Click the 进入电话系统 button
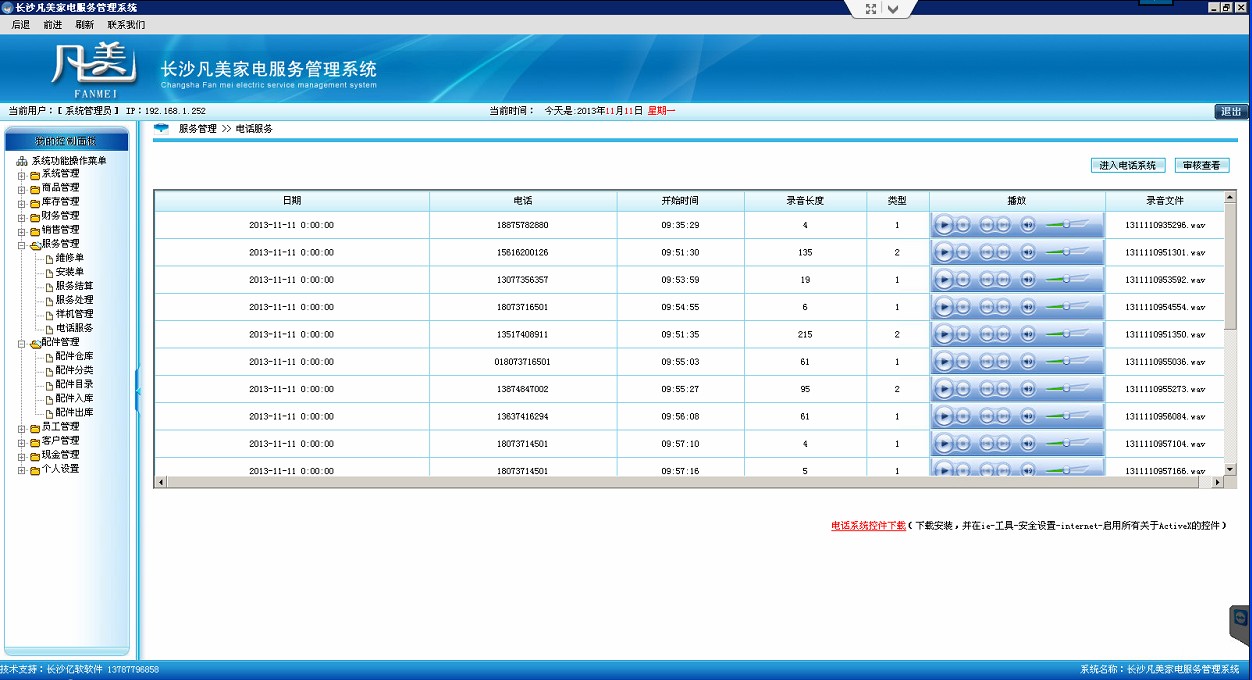 coord(1128,166)
